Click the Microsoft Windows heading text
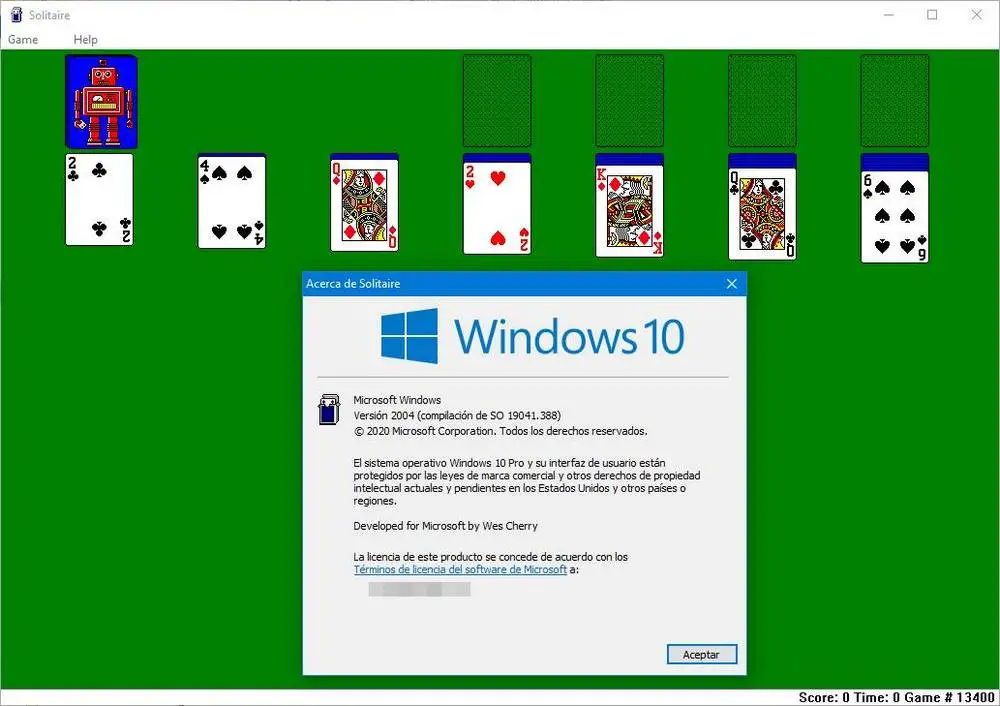Screen dimensions: 1000x706 click(397, 400)
